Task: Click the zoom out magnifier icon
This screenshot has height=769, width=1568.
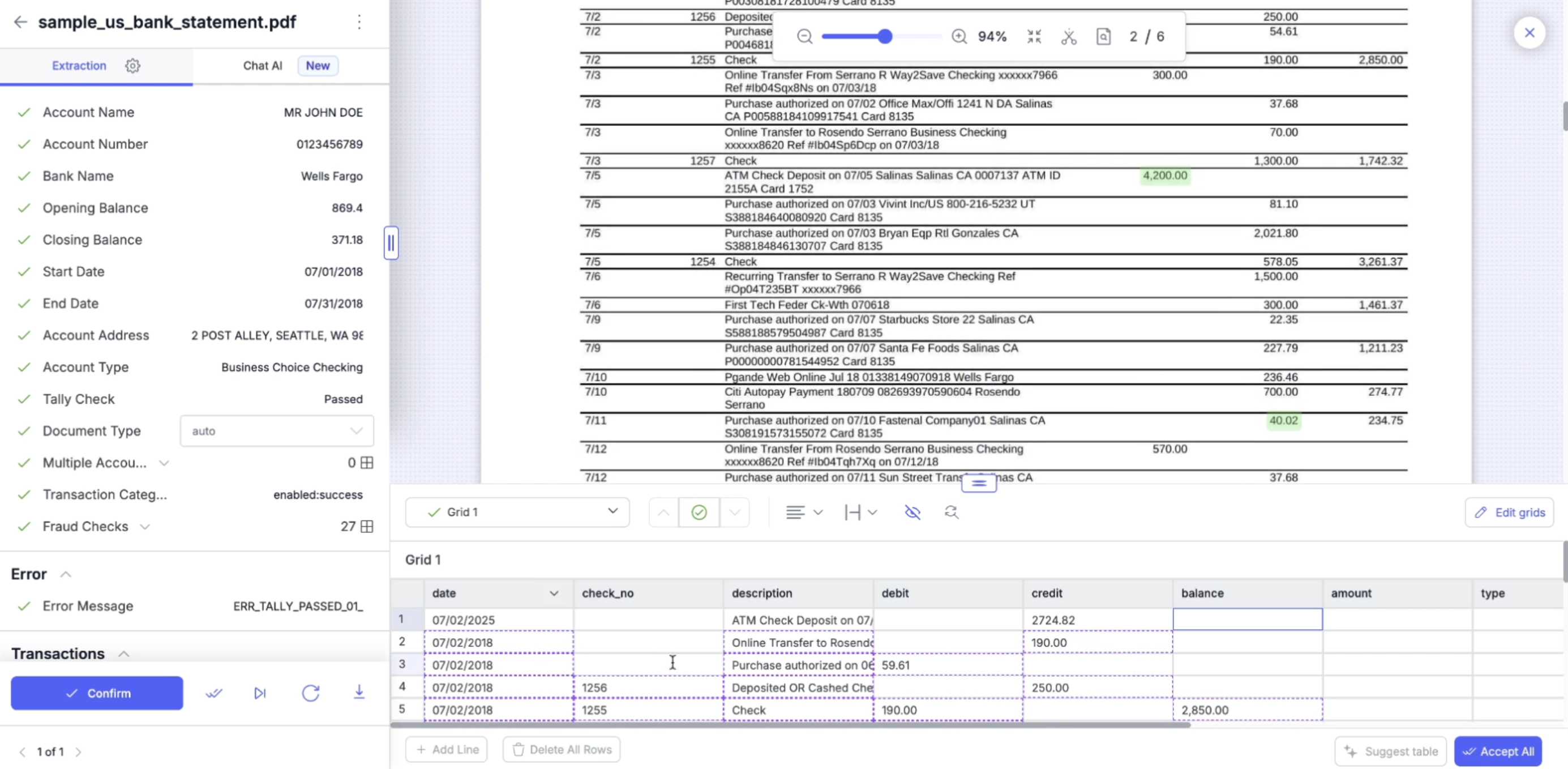Action: click(805, 37)
